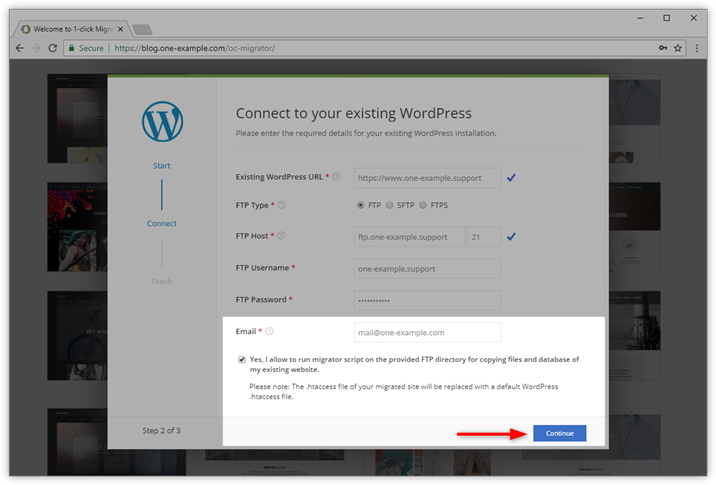
Task: Click the Continue button
Action: click(559, 433)
